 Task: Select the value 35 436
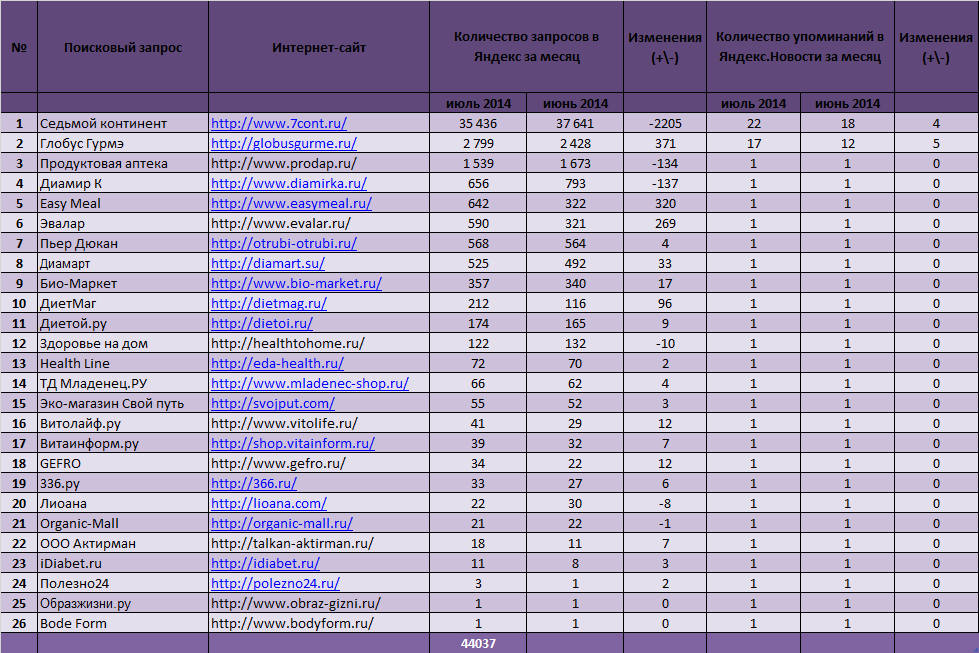coord(478,124)
